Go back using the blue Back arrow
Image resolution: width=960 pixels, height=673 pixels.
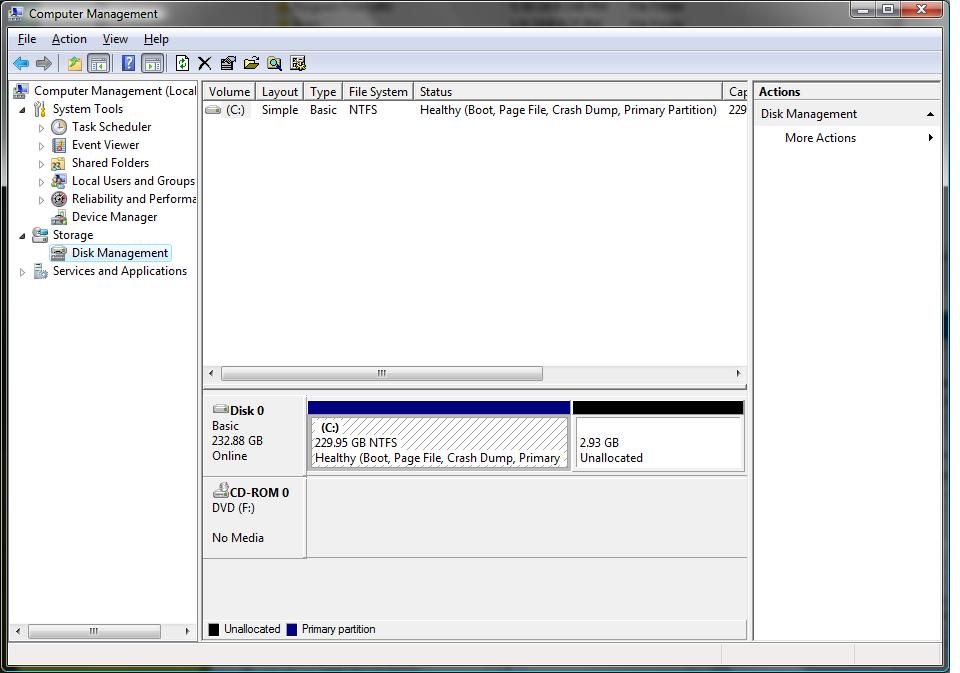tap(21, 63)
